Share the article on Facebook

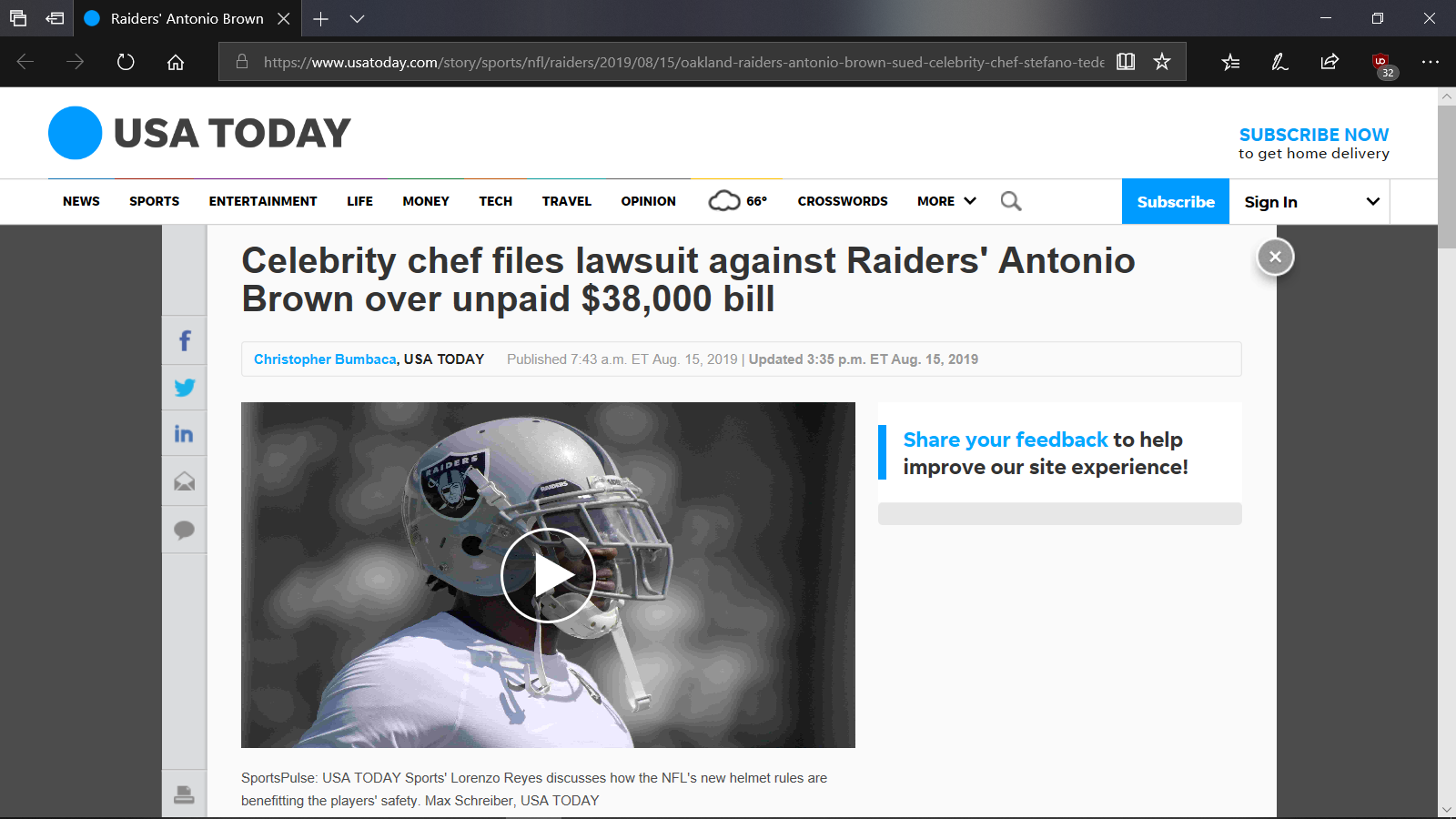(x=185, y=340)
